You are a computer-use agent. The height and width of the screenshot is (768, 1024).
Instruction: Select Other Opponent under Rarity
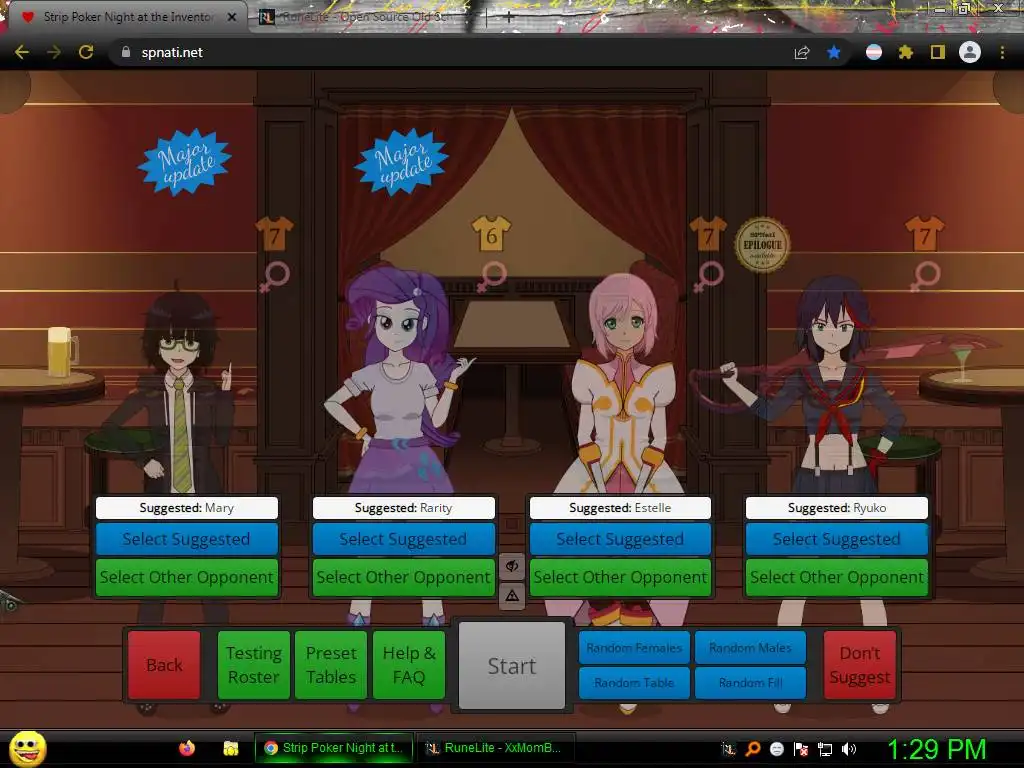point(404,577)
